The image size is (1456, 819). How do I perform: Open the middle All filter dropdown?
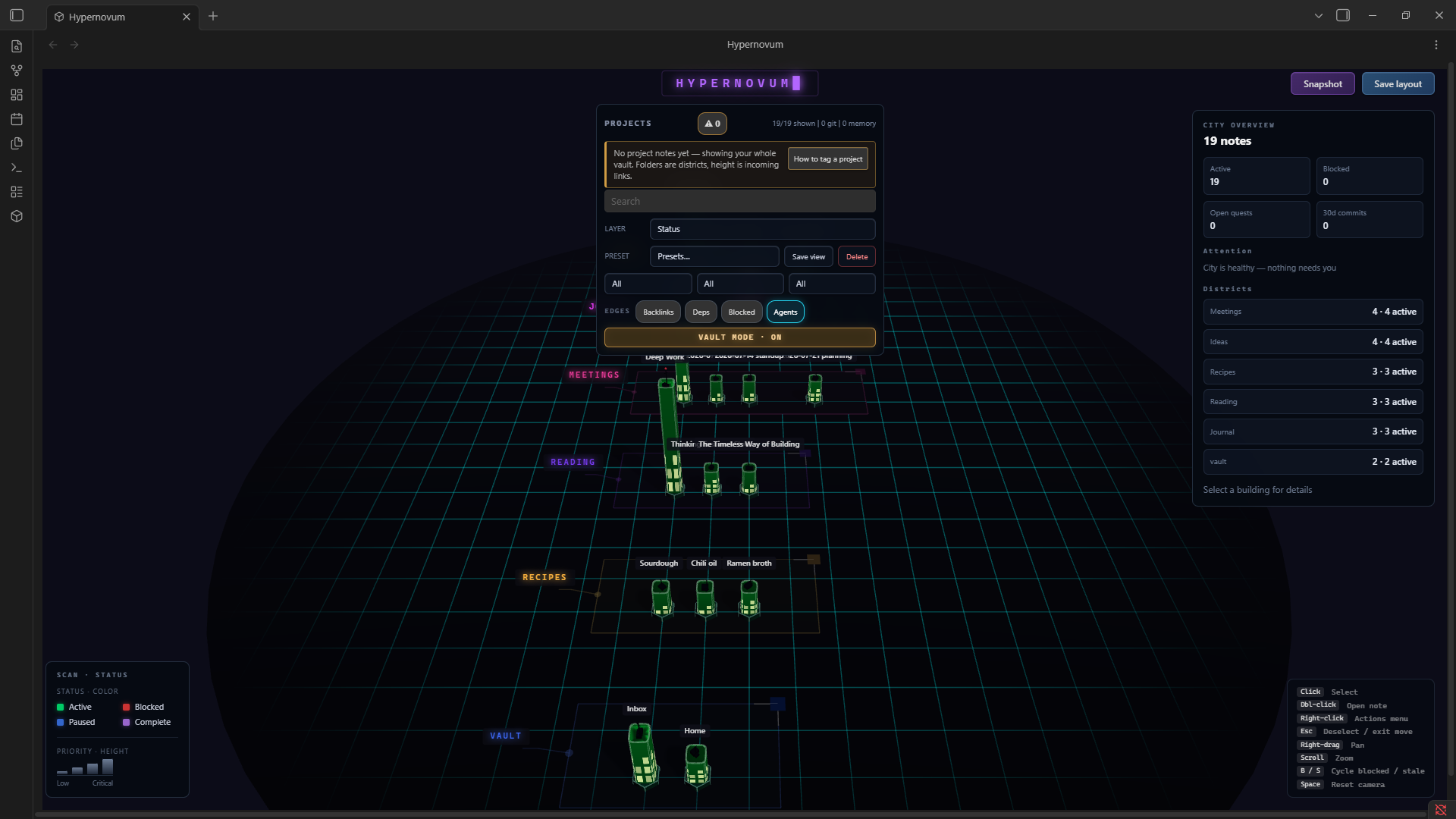point(740,284)
